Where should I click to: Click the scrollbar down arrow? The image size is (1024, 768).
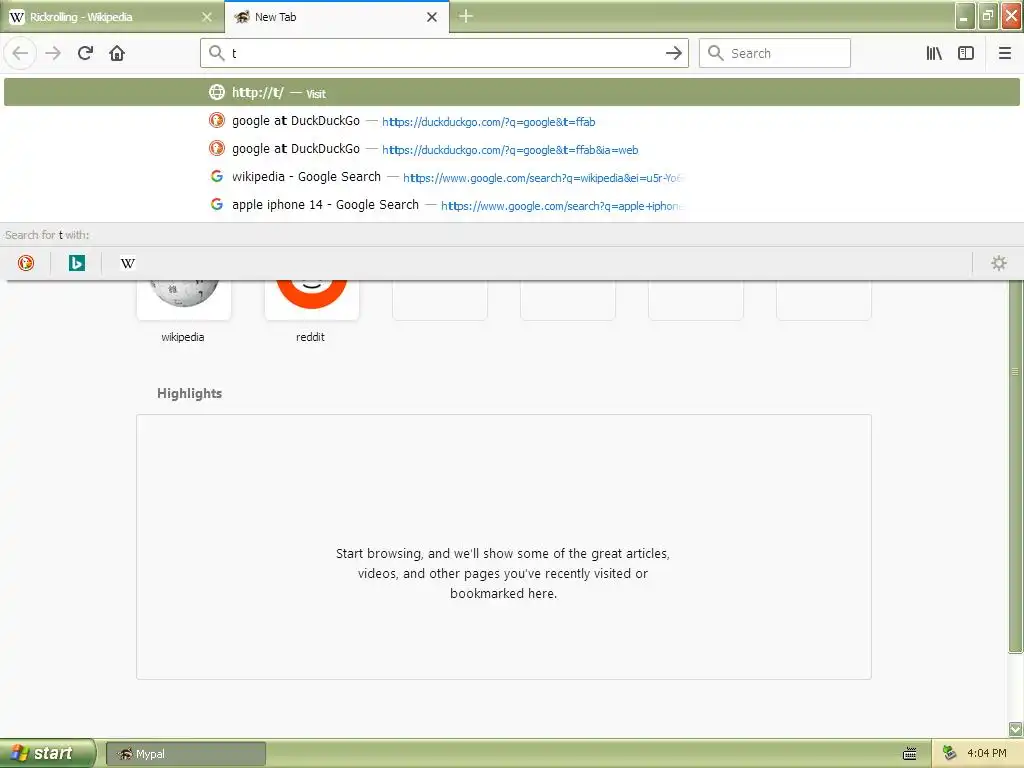click(x=1015, y=729)
